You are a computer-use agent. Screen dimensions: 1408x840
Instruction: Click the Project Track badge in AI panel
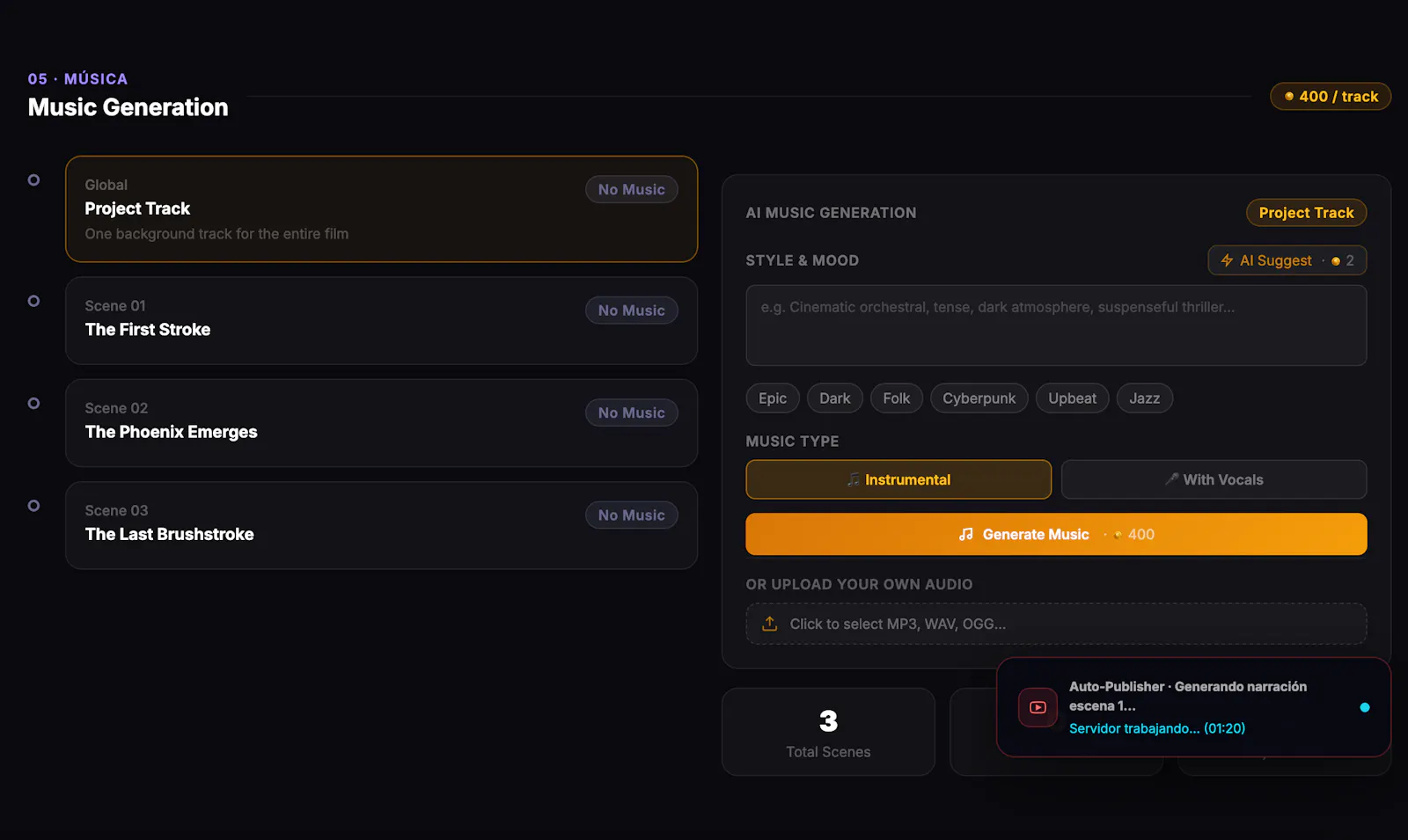pos(1306,213)
